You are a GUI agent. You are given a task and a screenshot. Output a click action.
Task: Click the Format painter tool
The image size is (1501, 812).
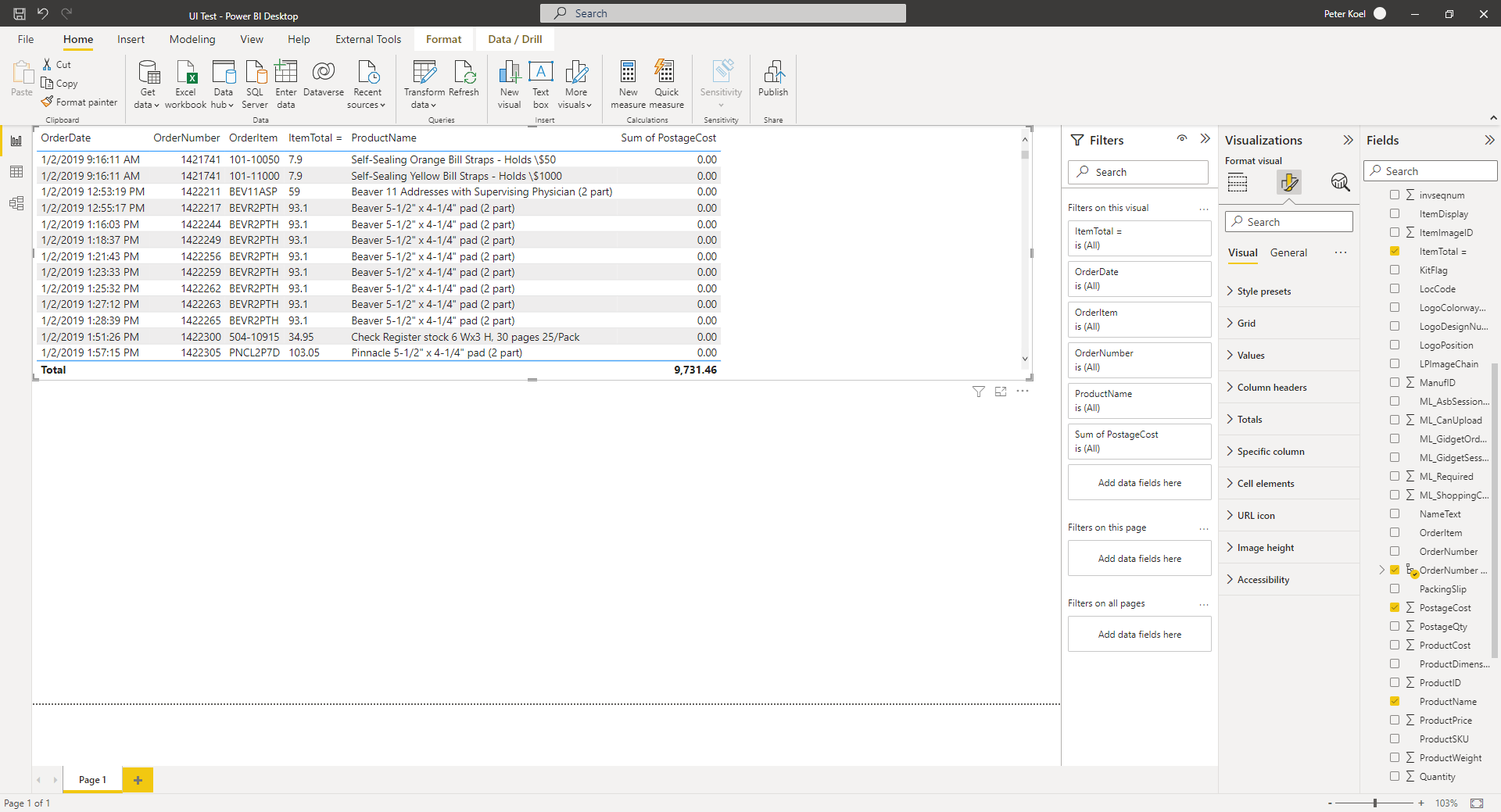(x=80, y=102)
